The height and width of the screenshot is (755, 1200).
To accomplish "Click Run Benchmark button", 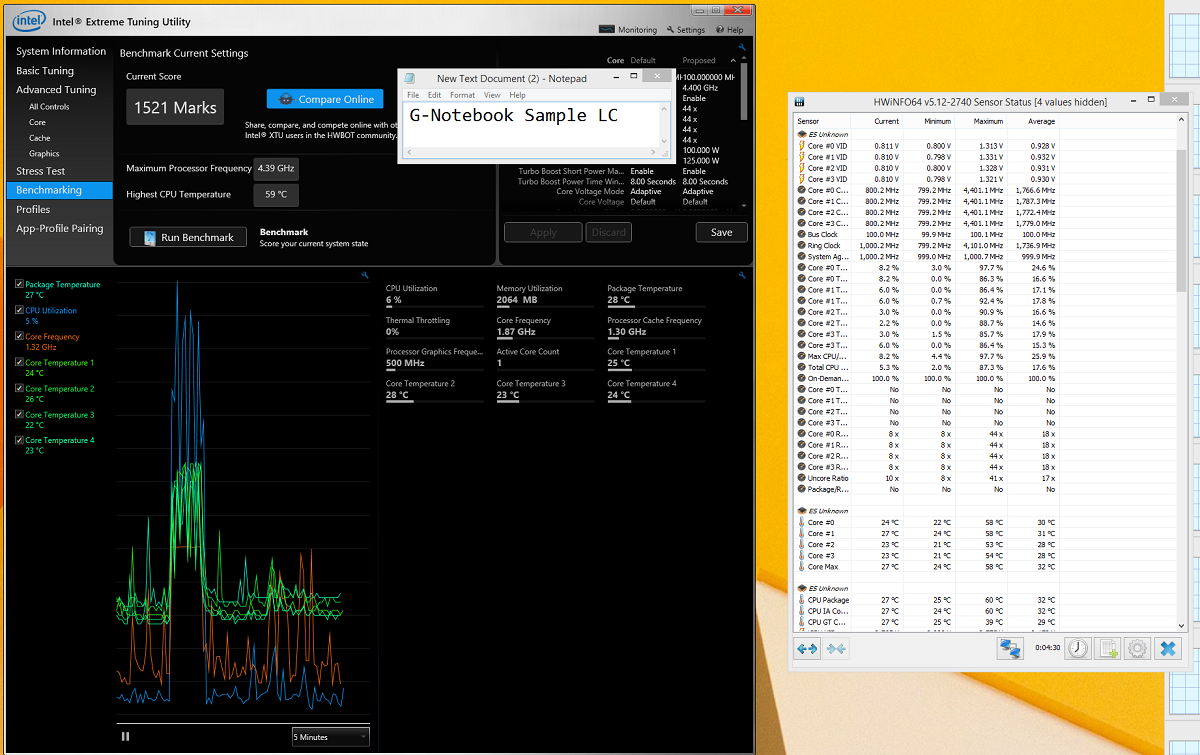I will click(188, 238).
